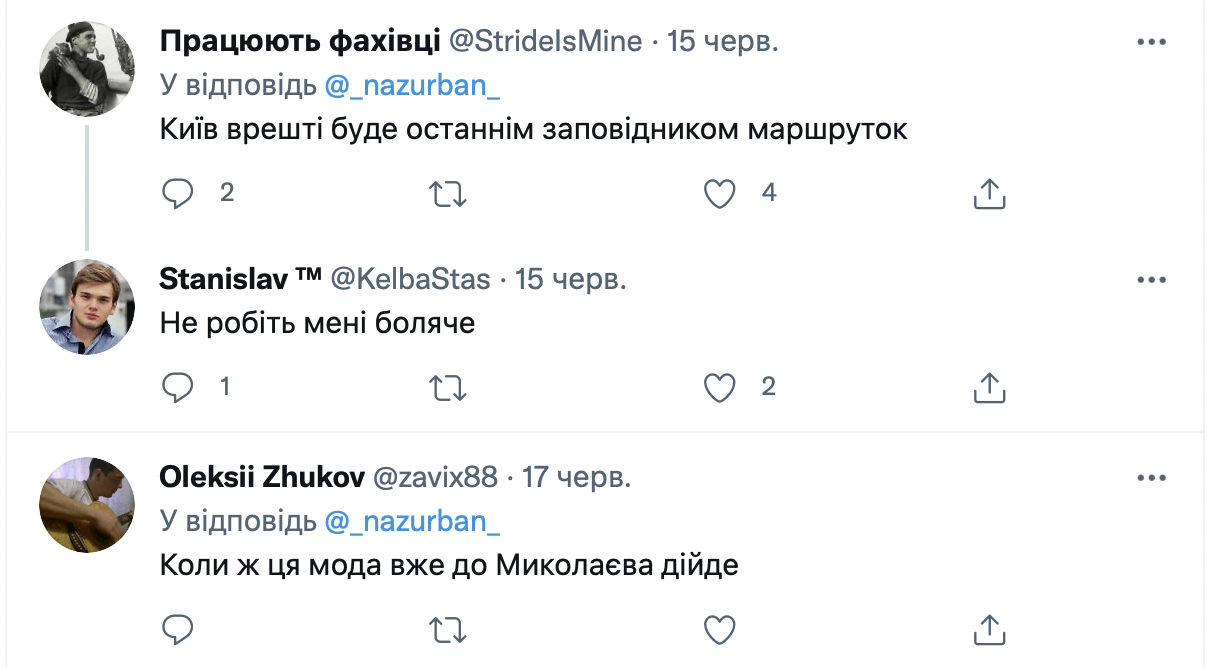Retweet the tweet about Київ маршруток
The width and height of the screenshot is (1220, 668).
click(x=448, y=193)
